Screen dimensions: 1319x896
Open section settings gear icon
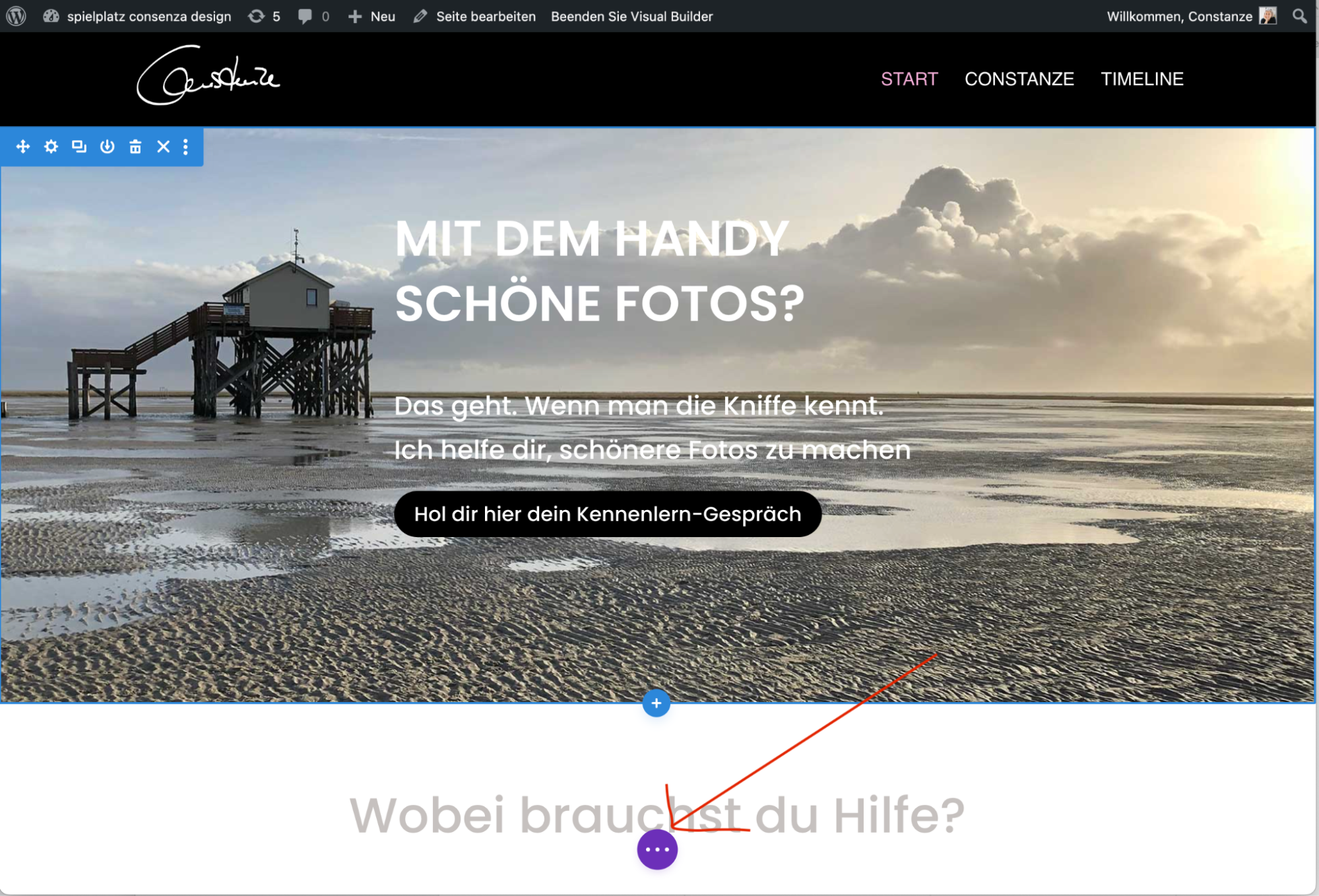[x=51, y=146]
